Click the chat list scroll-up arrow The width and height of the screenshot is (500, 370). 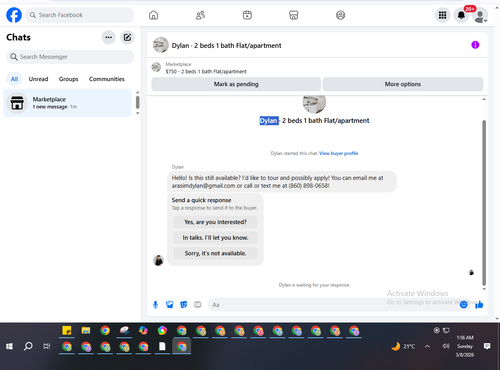[138, 92]
